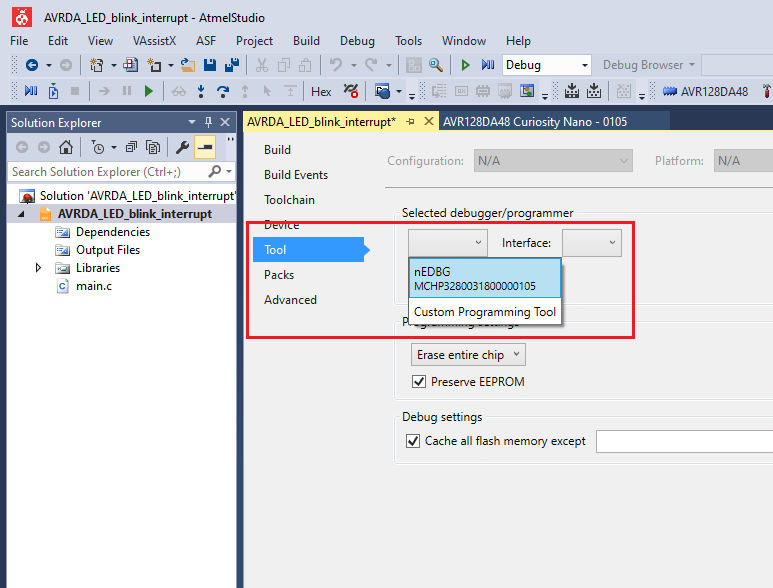
Task: Select nEDBG MCHP3280031800000105 from the list
Action: 485,278
